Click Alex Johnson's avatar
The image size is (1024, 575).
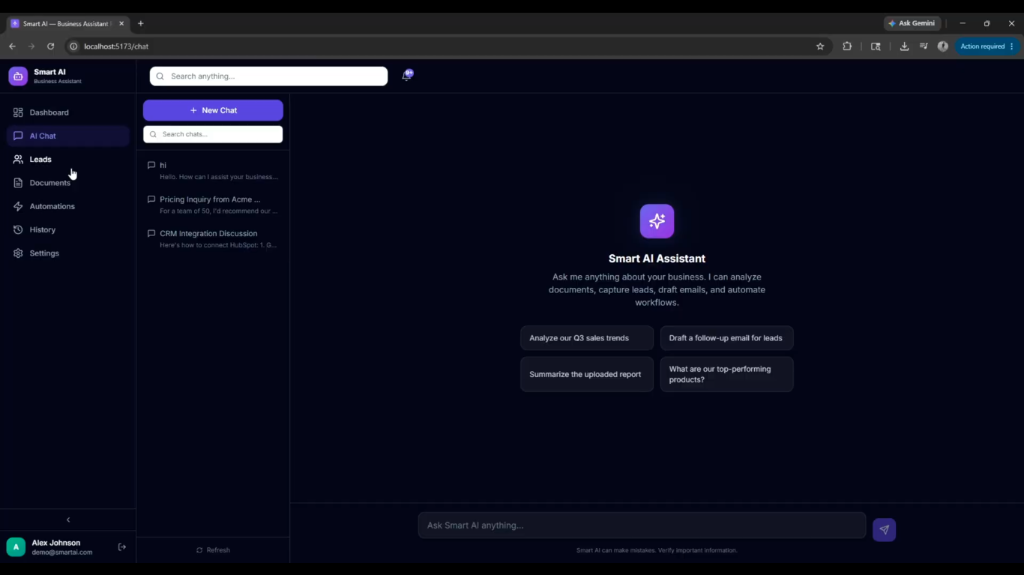16,547
